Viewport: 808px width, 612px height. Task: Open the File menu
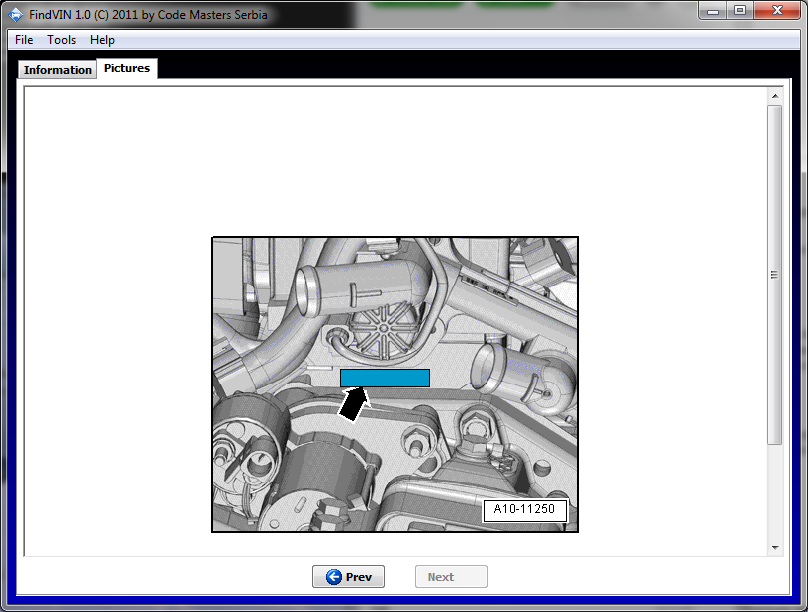pos(24,40)
